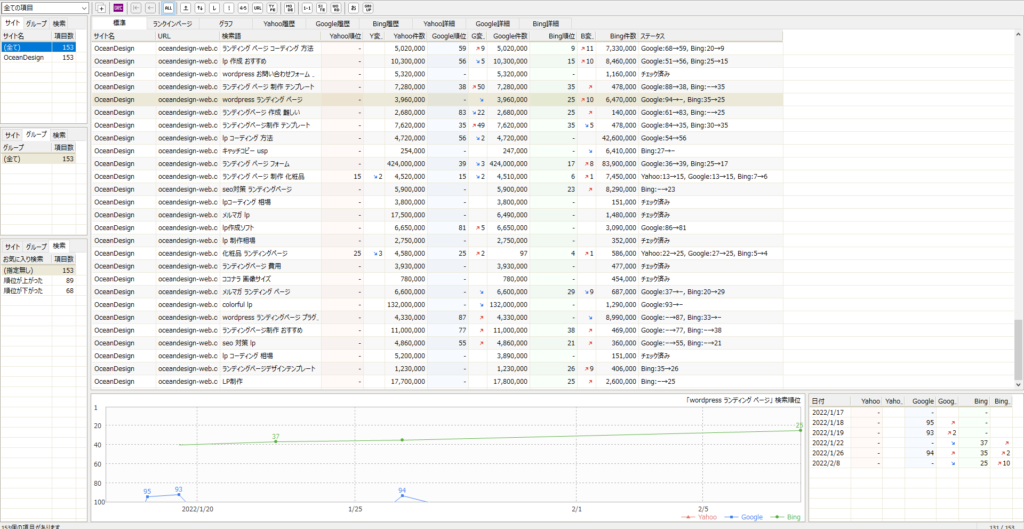Select the row ココナラ 画像サイズ
Viewport: 1024px width, 529px height.
pyautogui.click(x=437, y=279)
